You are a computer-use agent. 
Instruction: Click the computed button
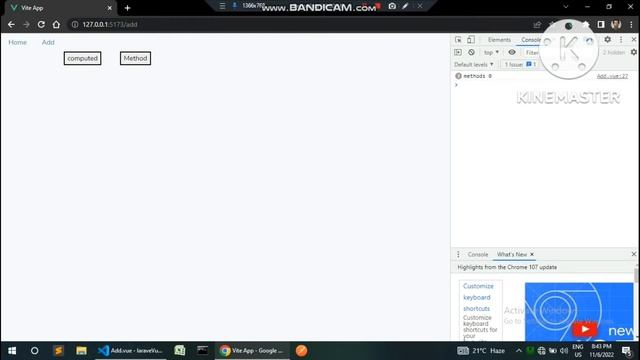82,58
